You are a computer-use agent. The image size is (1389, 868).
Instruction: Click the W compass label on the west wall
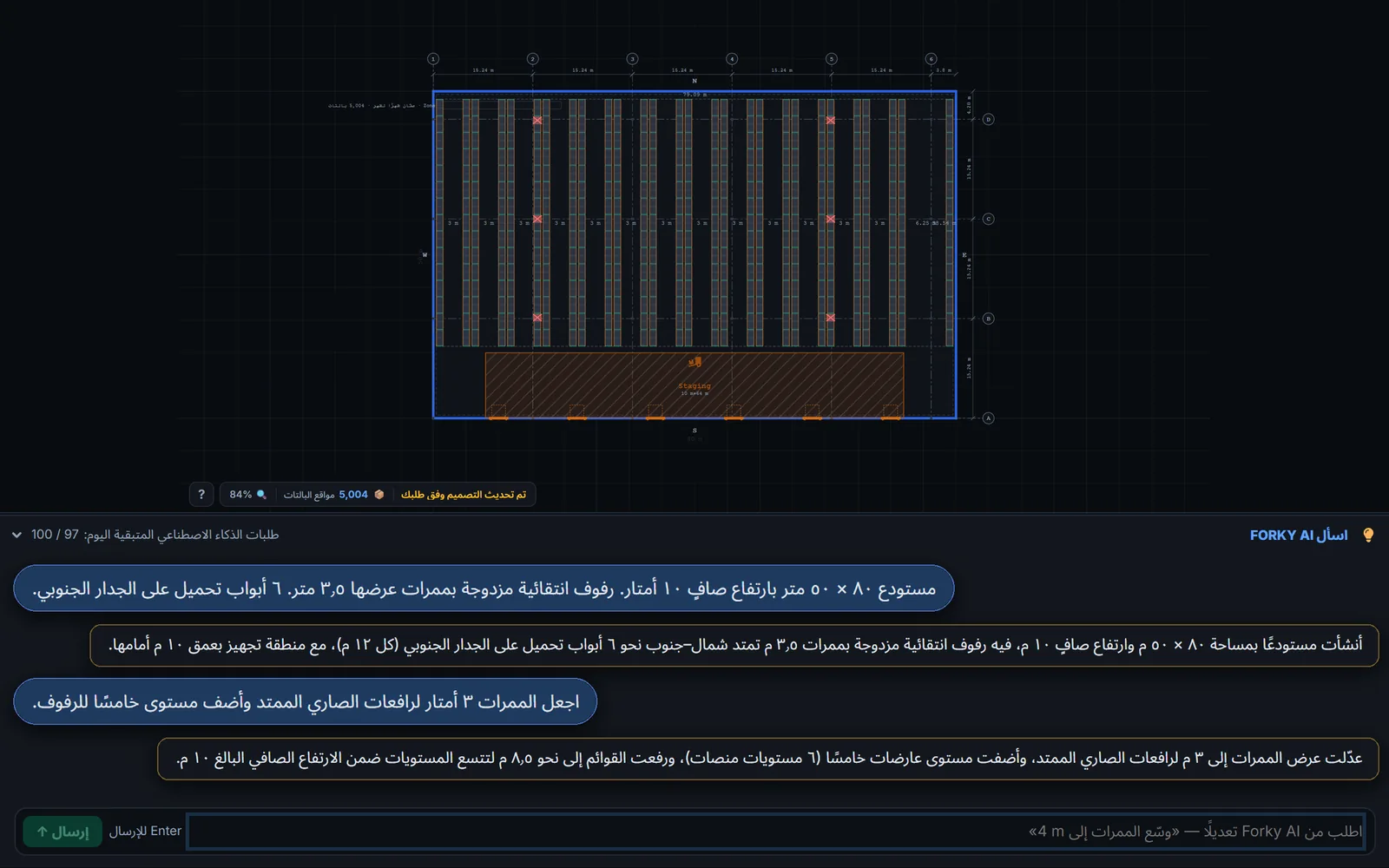(425, 254)
